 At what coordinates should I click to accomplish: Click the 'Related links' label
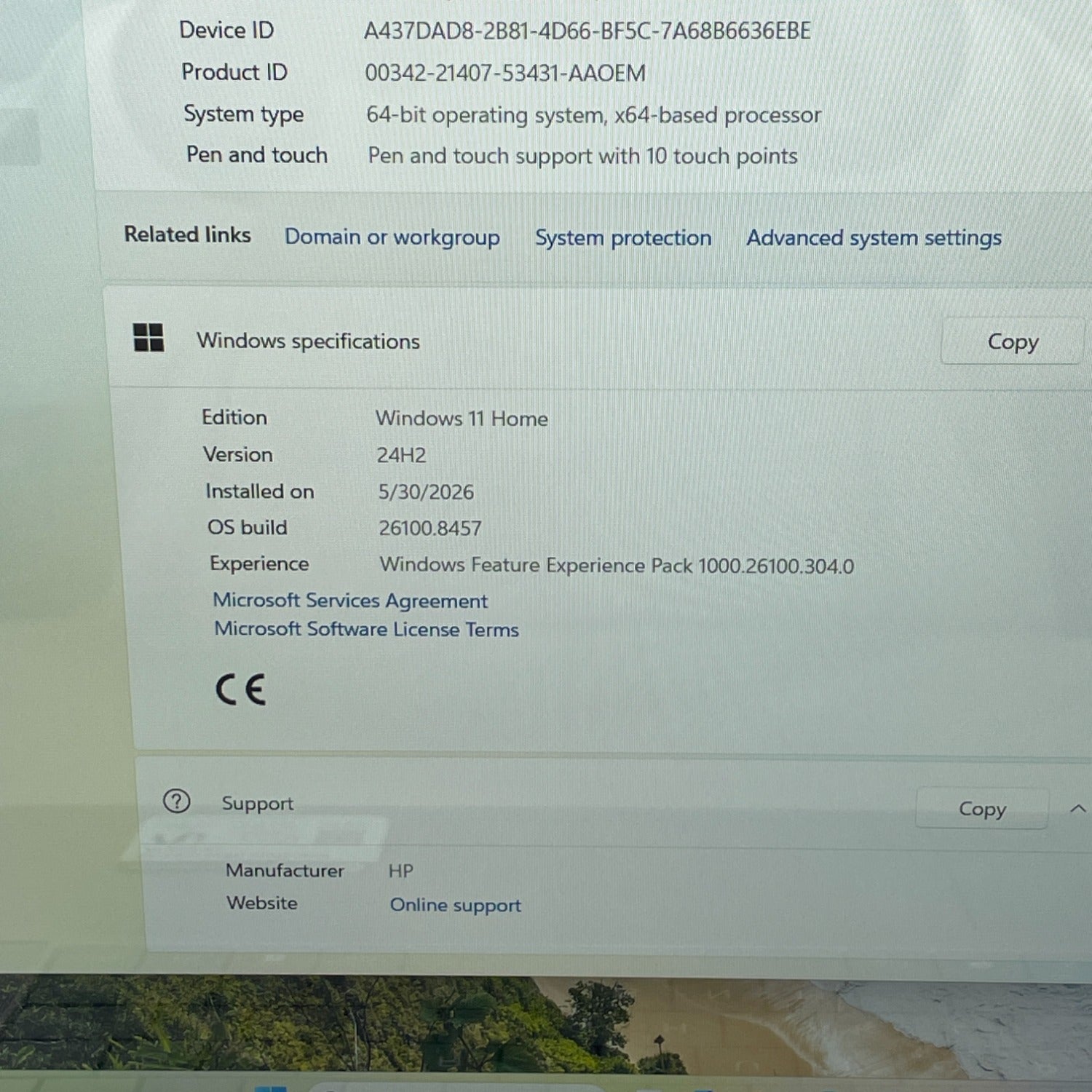pos(187,234)
